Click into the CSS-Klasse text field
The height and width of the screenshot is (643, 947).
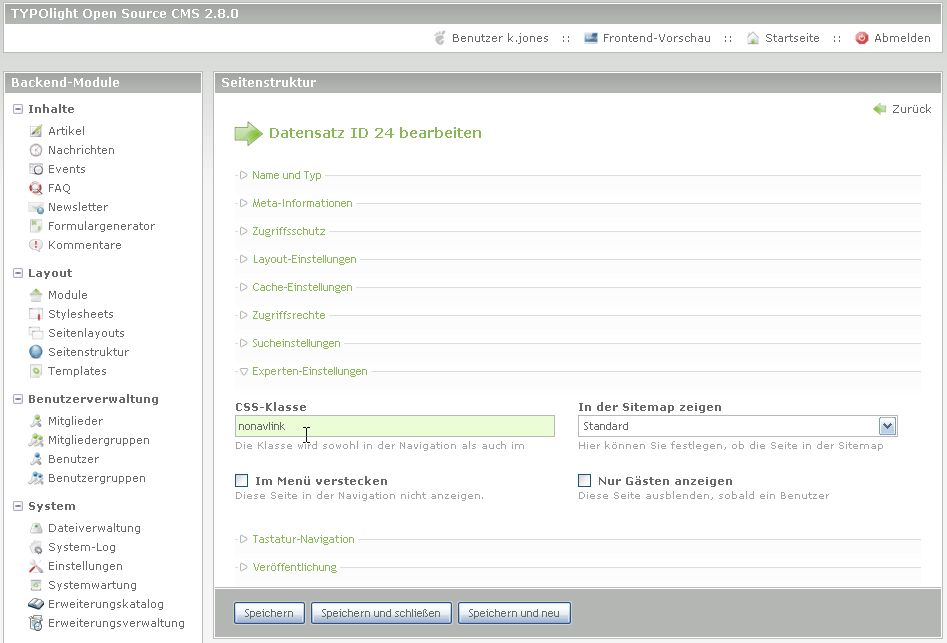tap(394, 426)
